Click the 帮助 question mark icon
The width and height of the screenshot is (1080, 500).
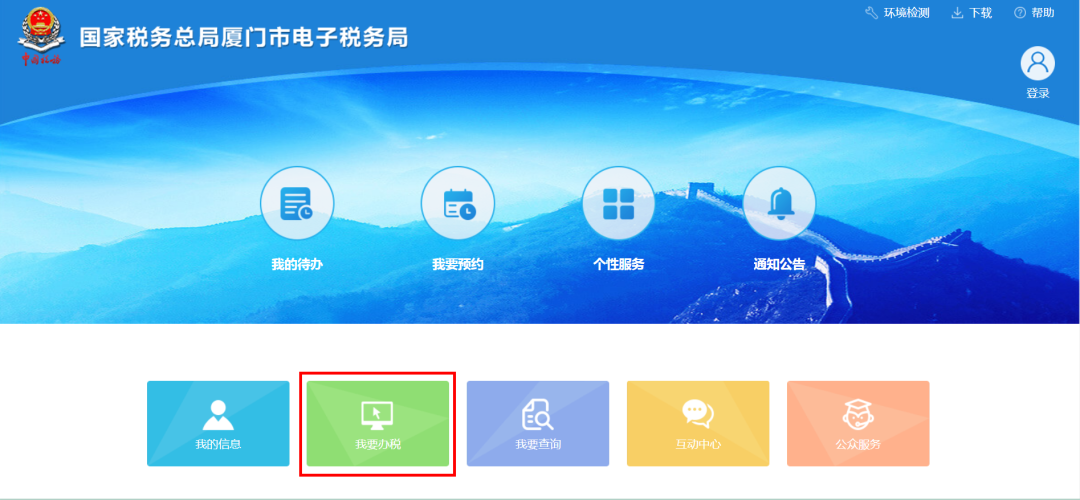click(x=1020, y=13)
